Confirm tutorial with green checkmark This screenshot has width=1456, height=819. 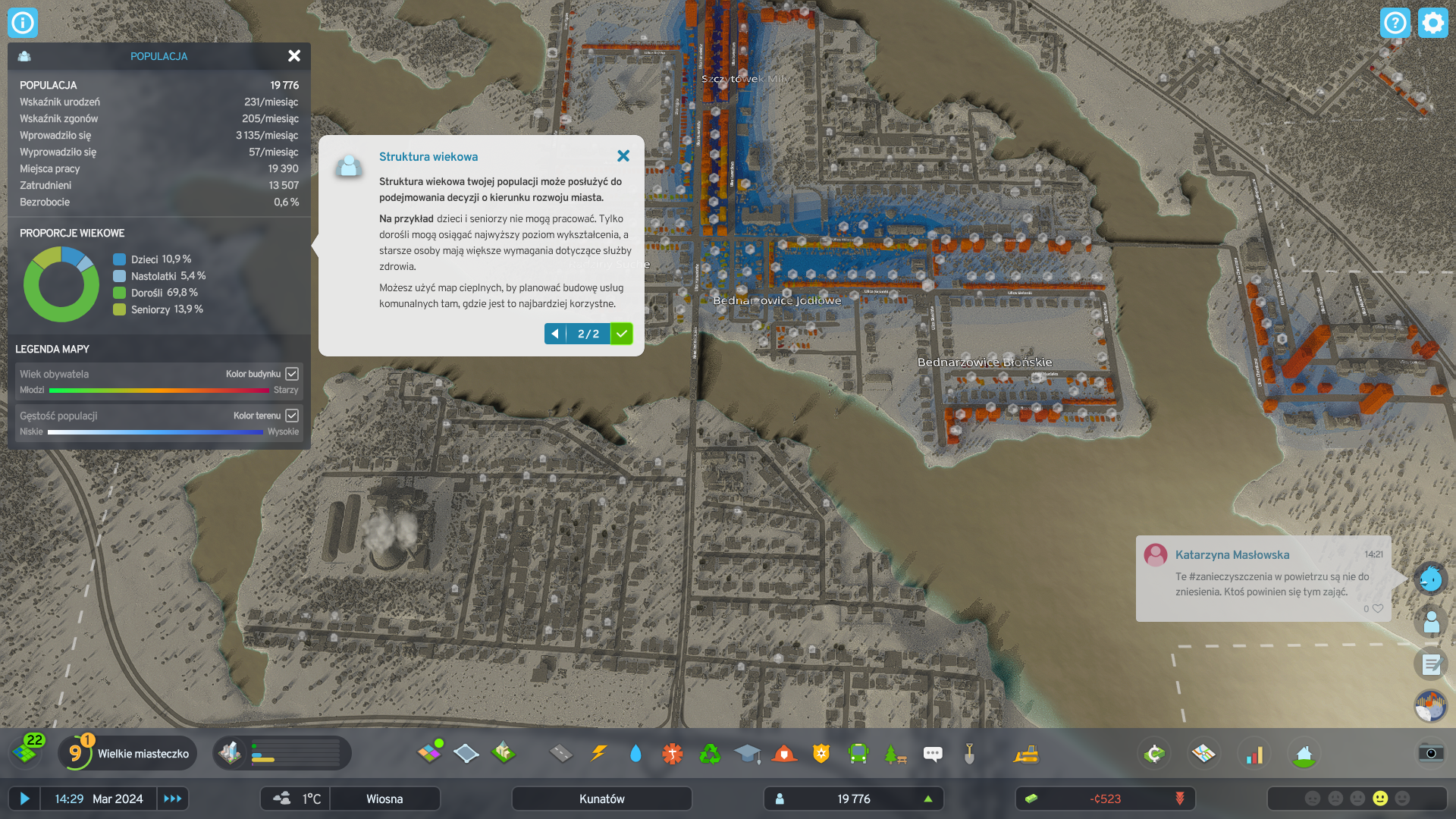click(x=622, y=334)
